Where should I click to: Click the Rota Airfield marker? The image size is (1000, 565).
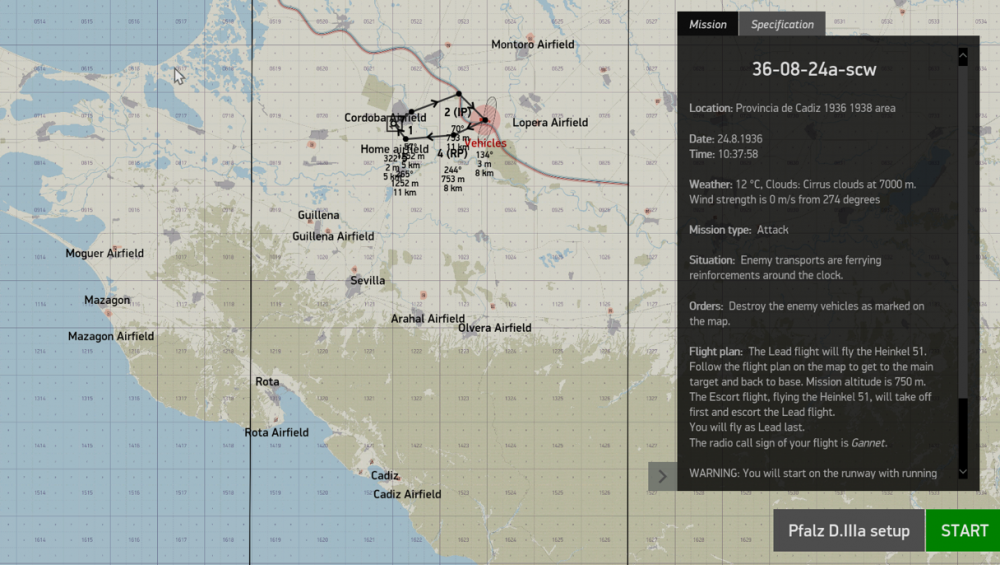tap(276, 432)
